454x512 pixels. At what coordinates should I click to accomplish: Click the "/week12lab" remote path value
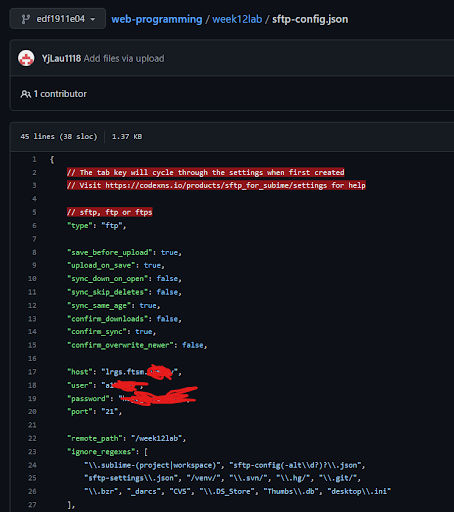tap(156, 438)
